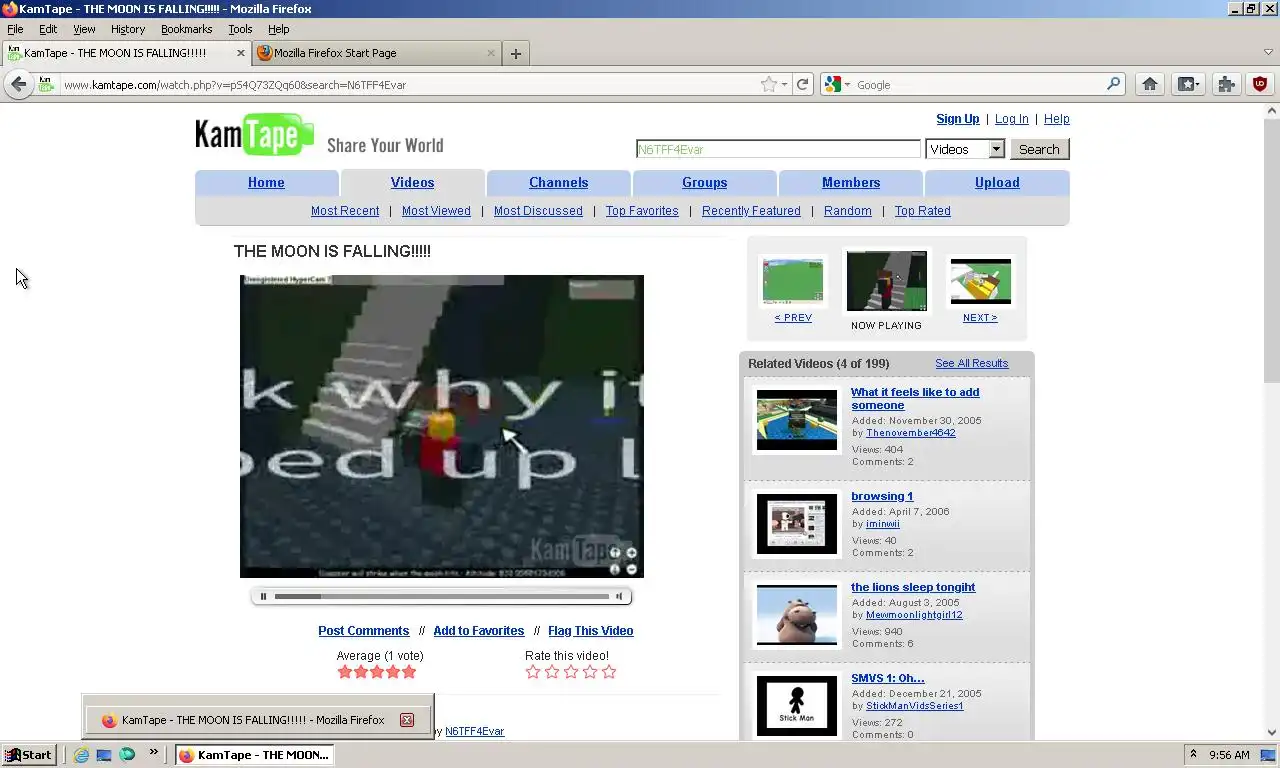Open the NEXT video thumbnail
Image resolution: width=1280 pixels, height=768 pixels.
[980, 281]
